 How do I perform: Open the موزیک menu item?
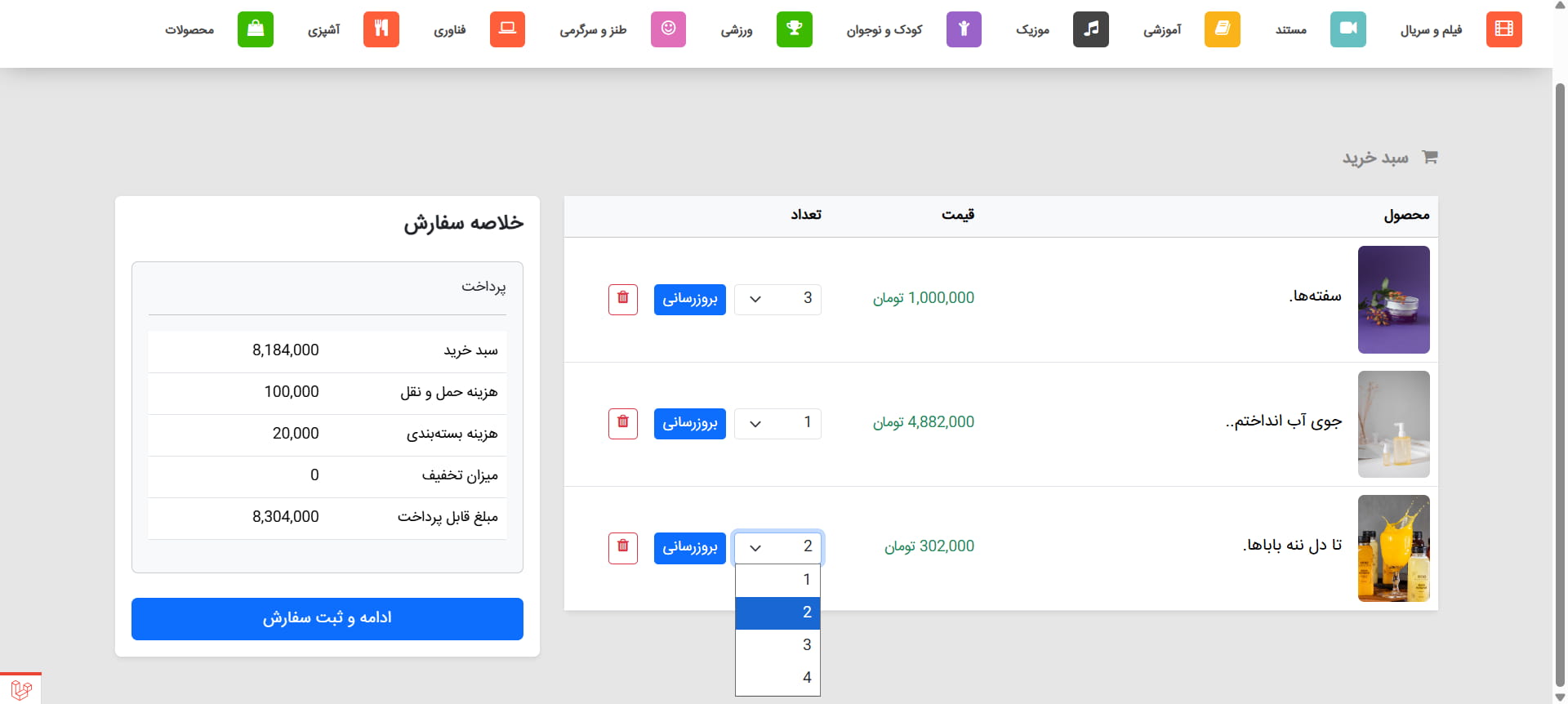[x=1032, y=30]
